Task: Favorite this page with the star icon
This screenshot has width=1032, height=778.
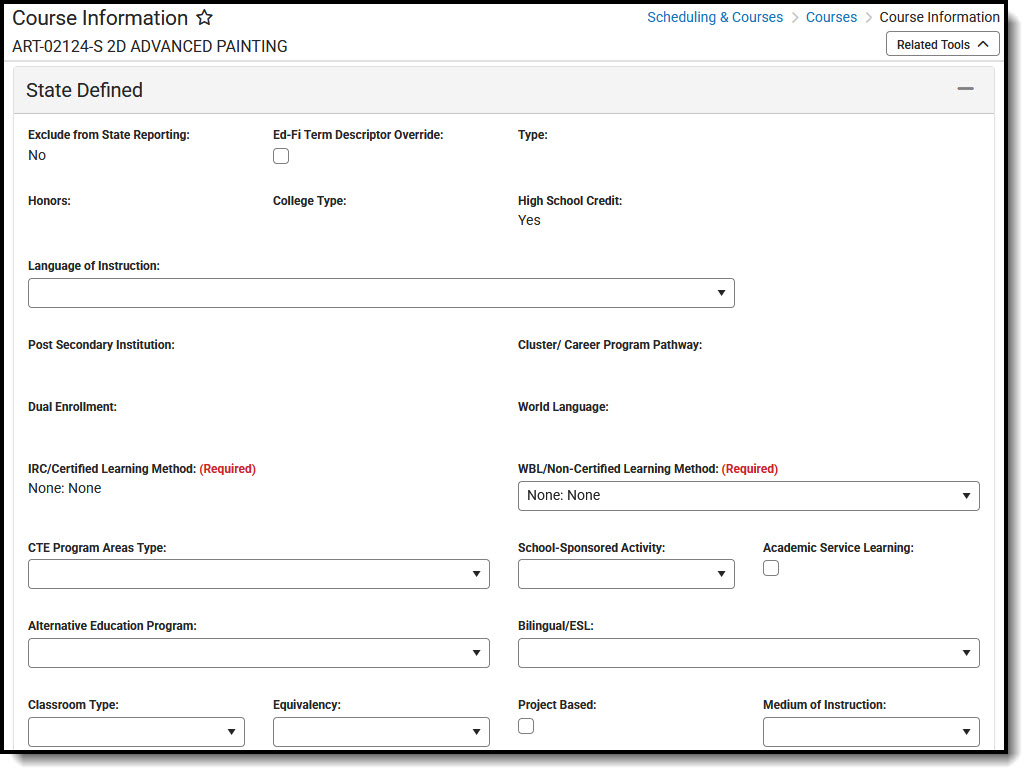Action: tap(204, 19)
